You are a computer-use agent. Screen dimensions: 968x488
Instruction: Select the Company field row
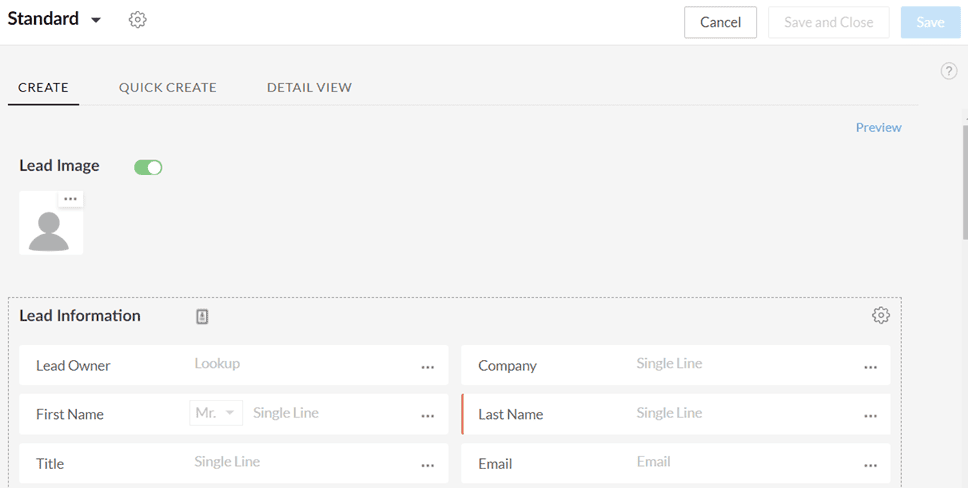[676, 365]
